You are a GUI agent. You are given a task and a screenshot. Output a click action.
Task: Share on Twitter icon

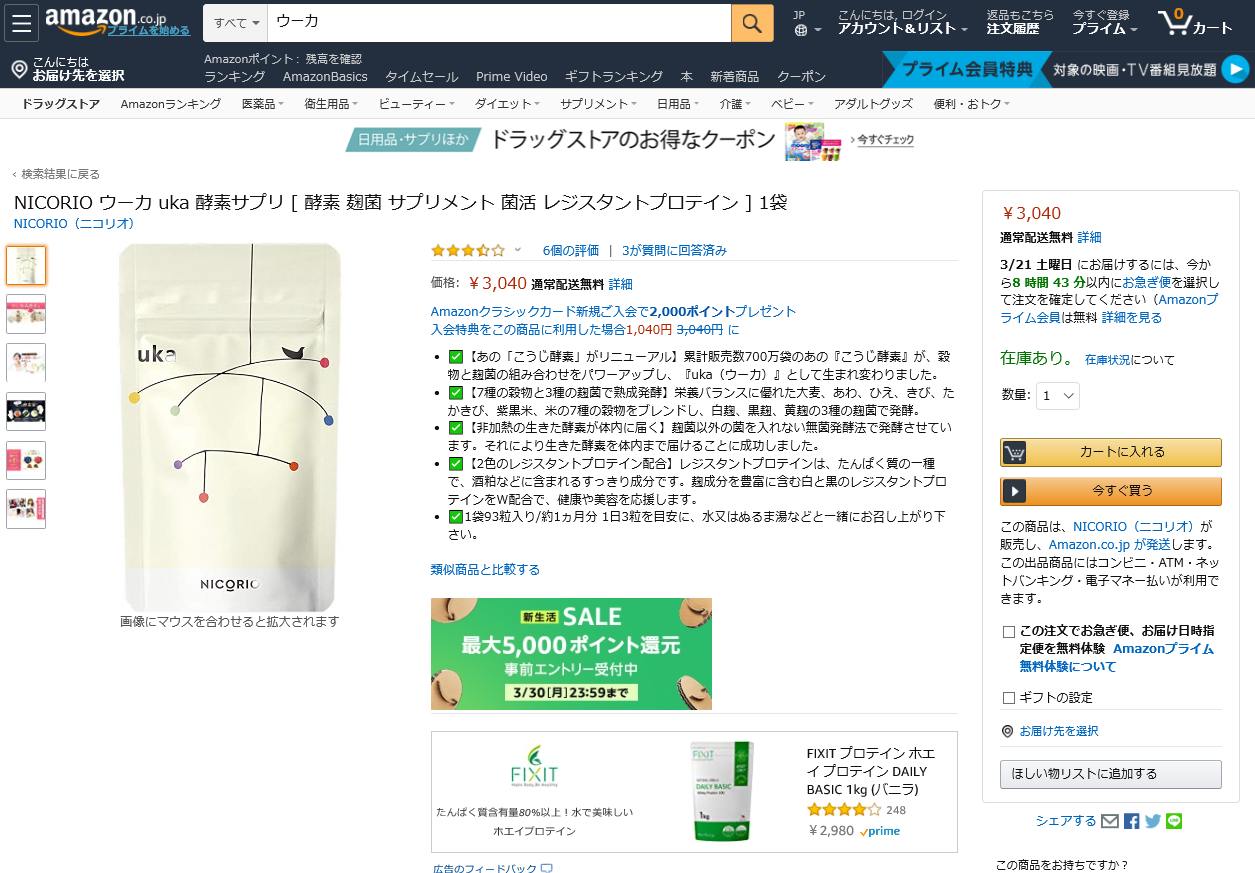[1153, 821]
